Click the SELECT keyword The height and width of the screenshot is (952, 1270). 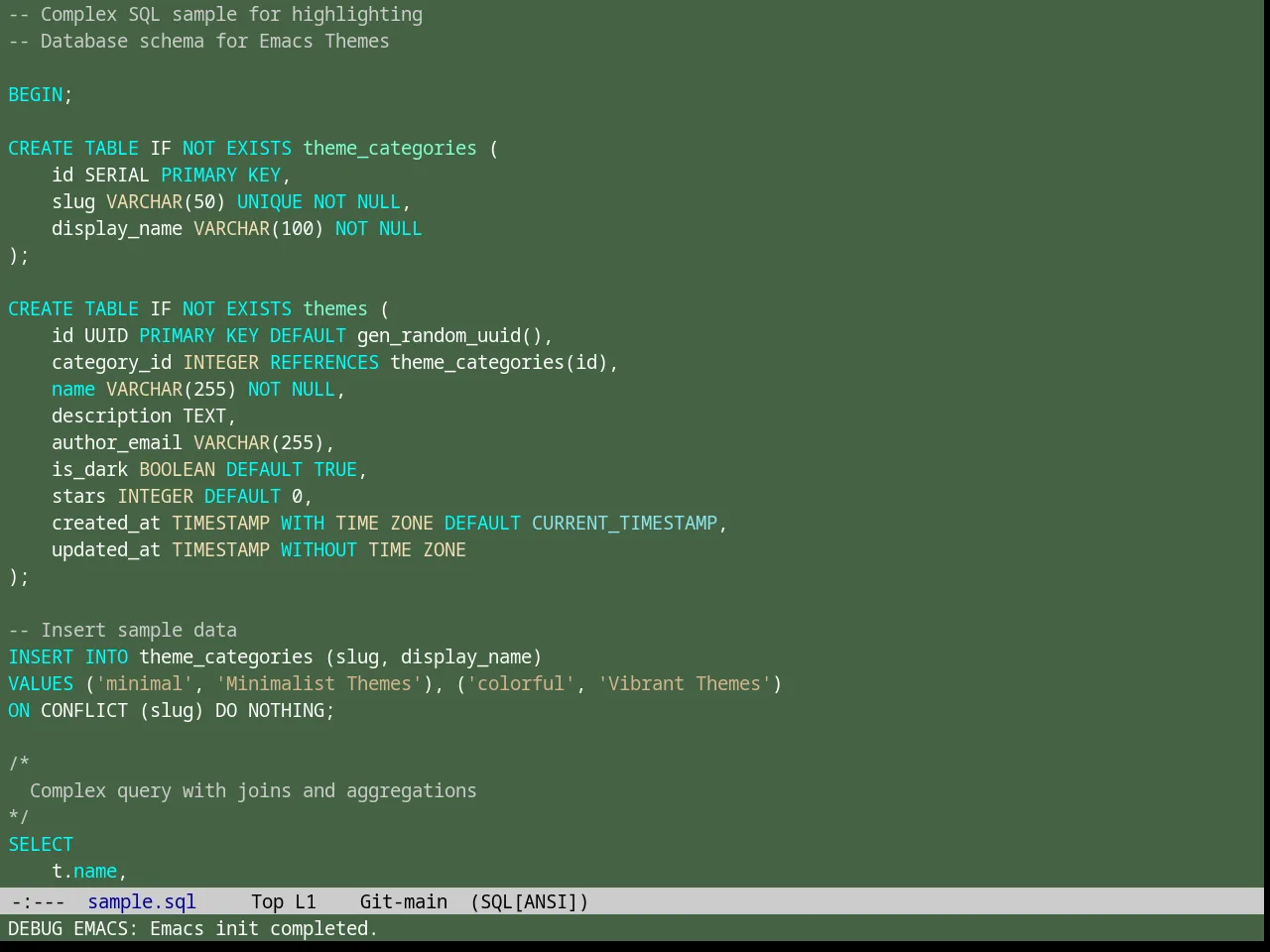coord(41,844)
